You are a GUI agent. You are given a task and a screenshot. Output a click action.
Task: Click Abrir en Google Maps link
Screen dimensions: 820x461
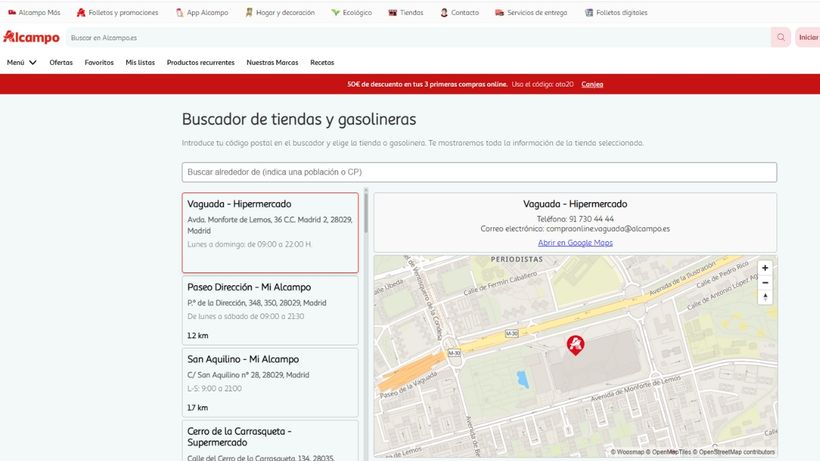575,243
